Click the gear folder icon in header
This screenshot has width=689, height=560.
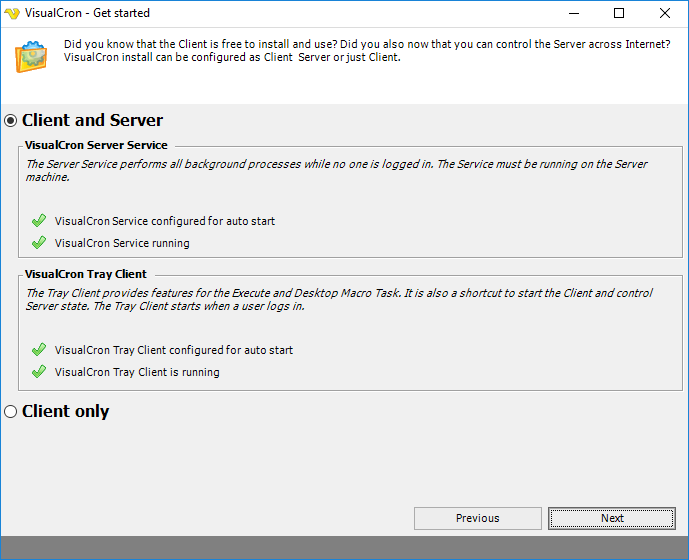[31, 56]
